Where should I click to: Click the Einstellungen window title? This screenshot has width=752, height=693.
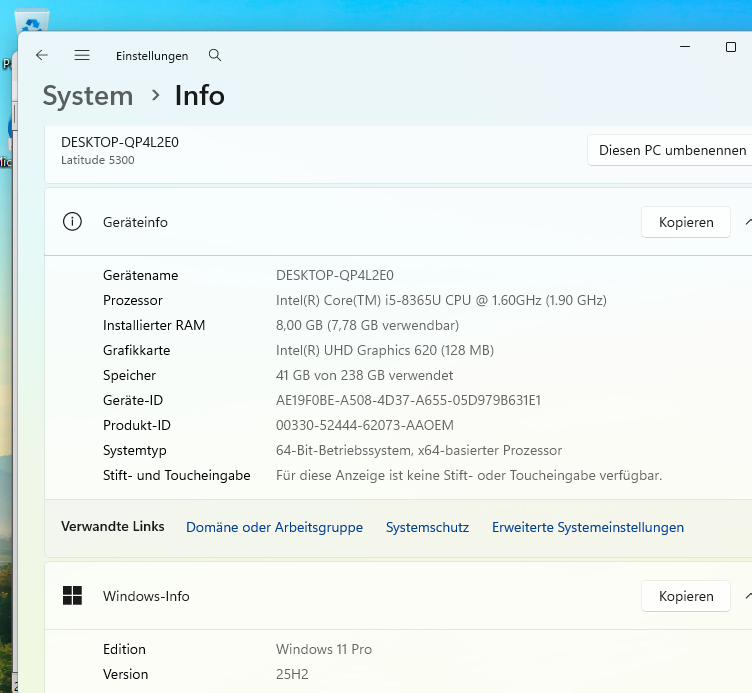152,56
